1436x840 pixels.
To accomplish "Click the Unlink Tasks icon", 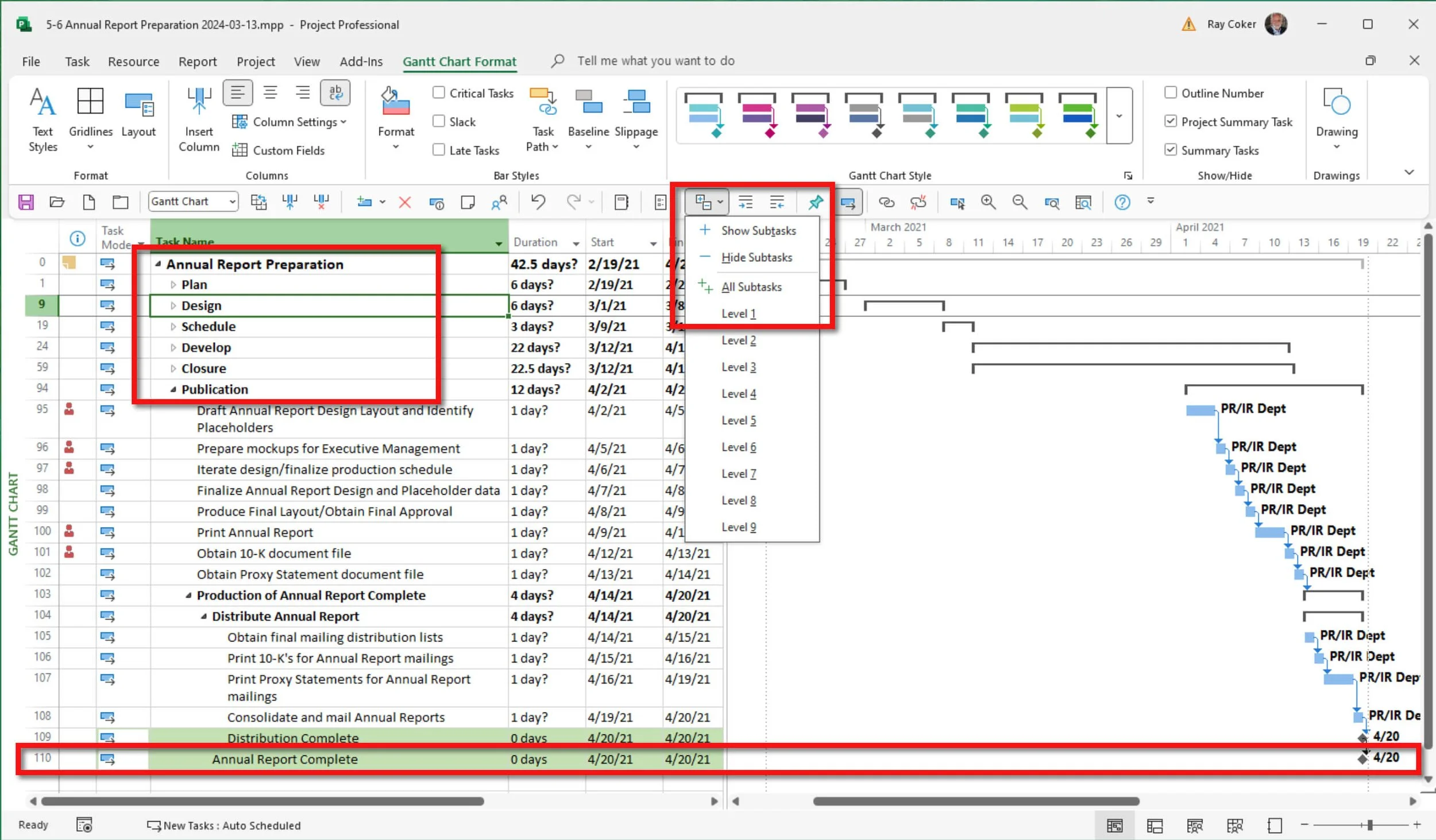I will [x=918, y=202].
